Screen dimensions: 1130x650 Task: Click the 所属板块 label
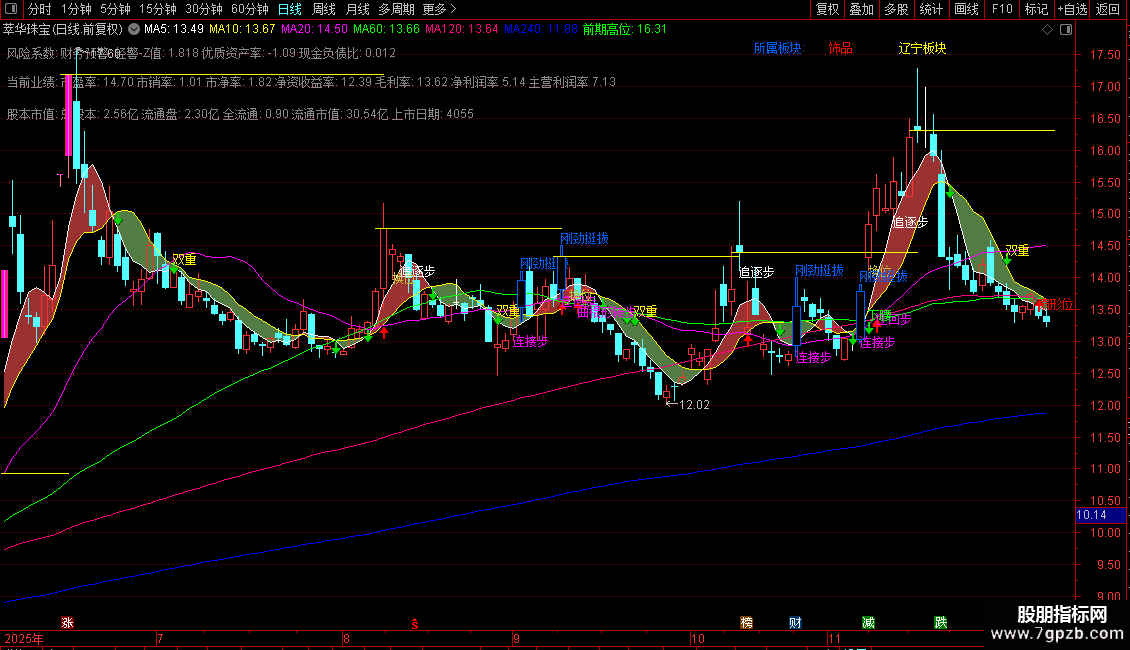778,48
